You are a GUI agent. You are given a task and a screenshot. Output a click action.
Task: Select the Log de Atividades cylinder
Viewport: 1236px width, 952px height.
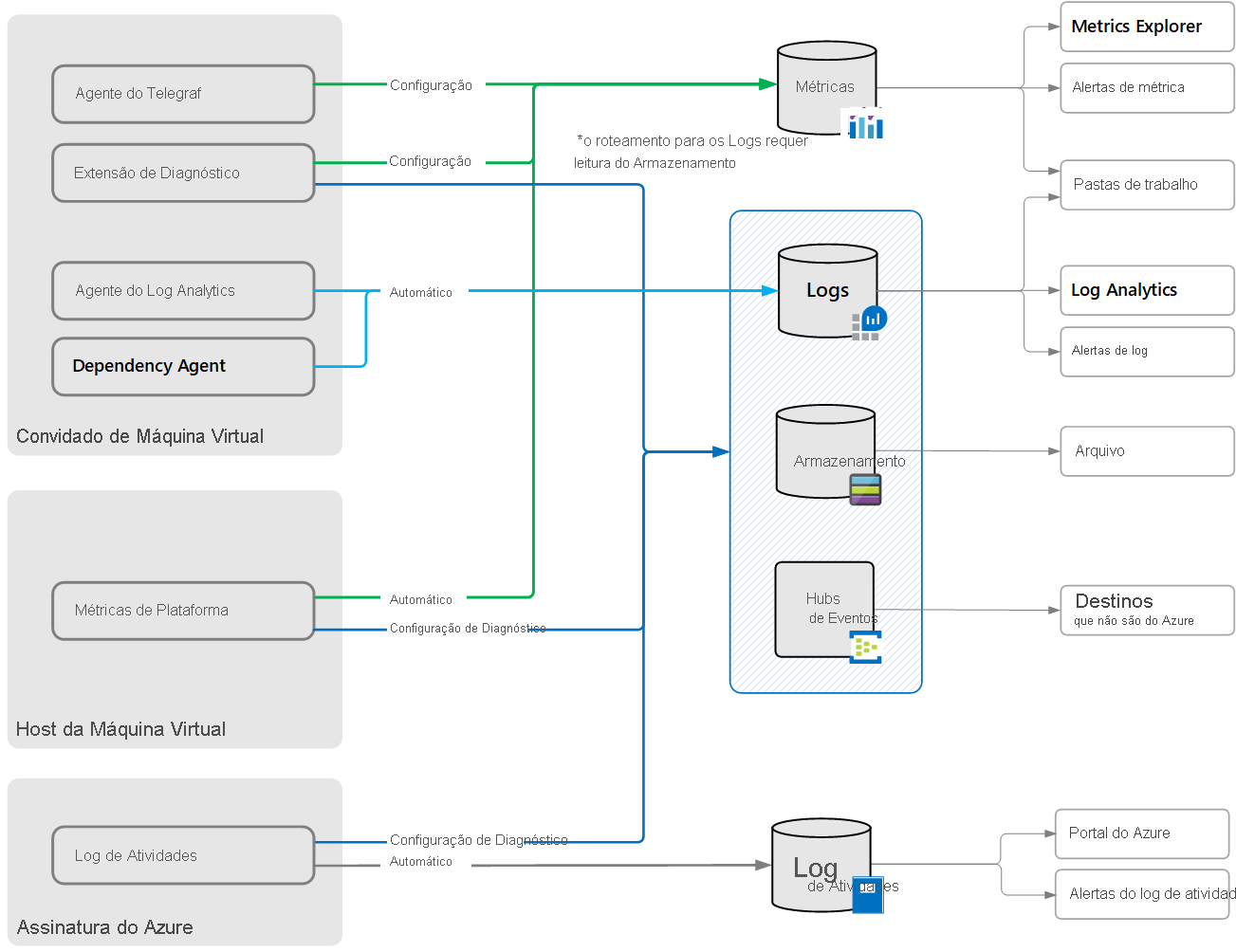point(821,866)
